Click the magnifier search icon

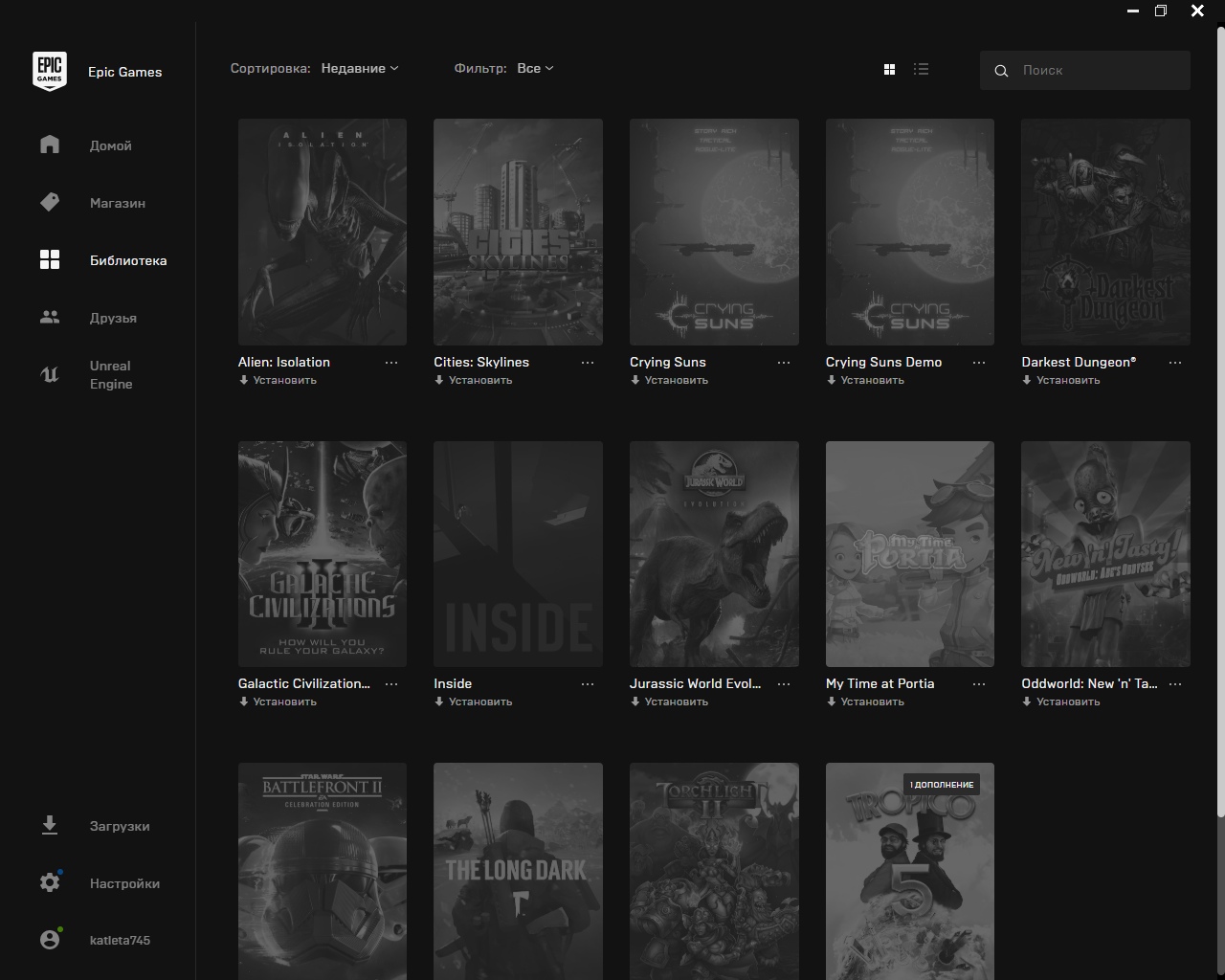pyautogui.click(x=1001, y=71)
